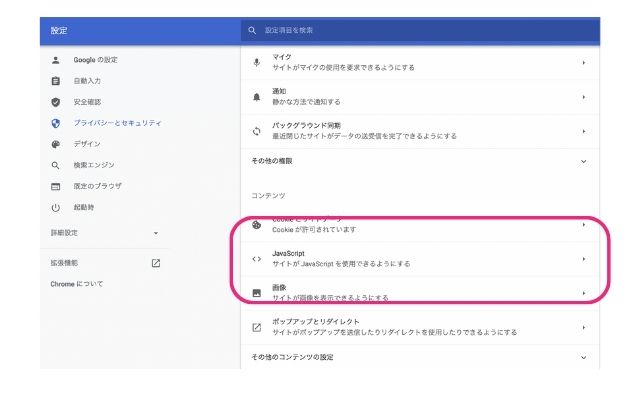Open 拡張機能 link in sidebar
Viewport: 640px width, 396px height.
64,263
